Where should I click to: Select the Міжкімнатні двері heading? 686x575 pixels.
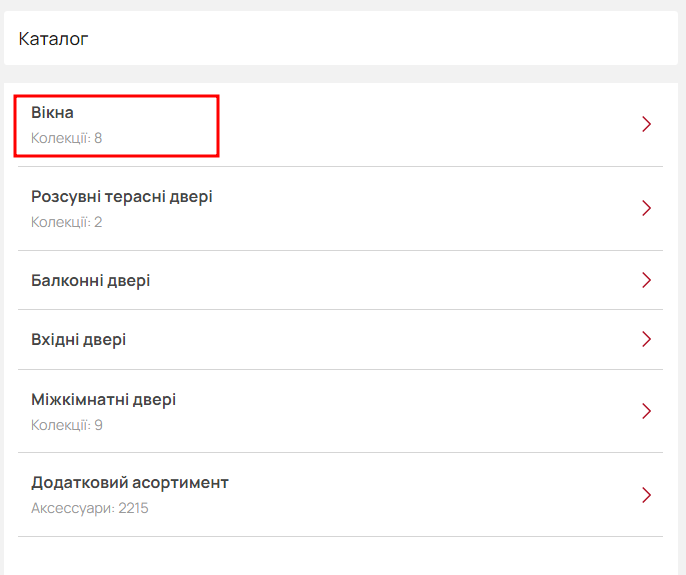coord(103,400)
